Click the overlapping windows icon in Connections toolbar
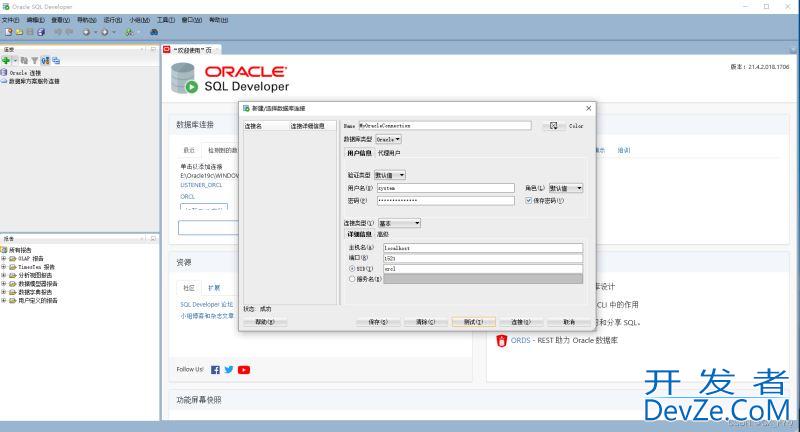 click(56, 60)
